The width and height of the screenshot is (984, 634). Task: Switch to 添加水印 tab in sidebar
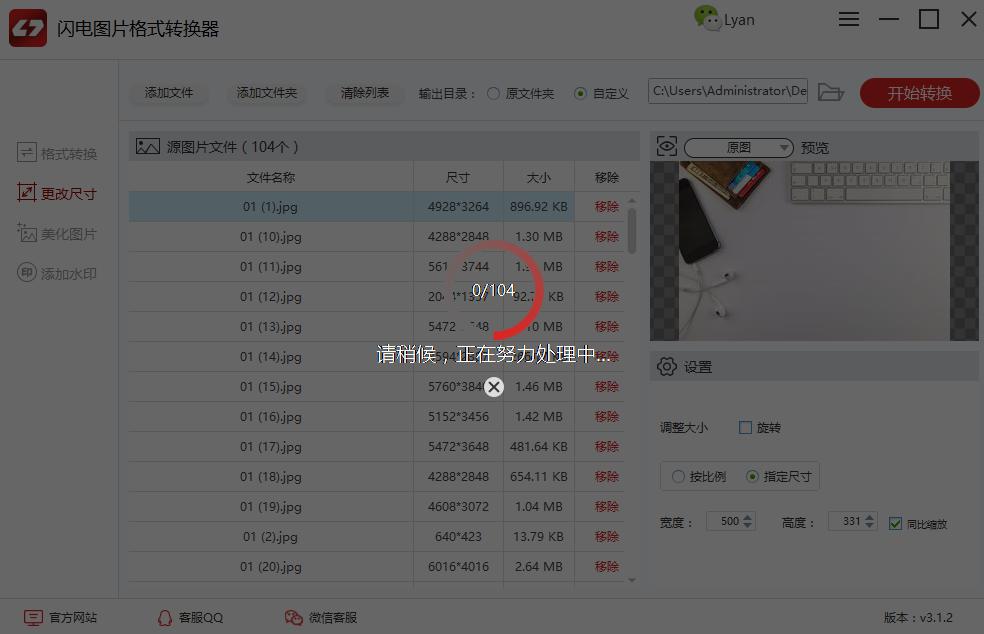[58, 274]
